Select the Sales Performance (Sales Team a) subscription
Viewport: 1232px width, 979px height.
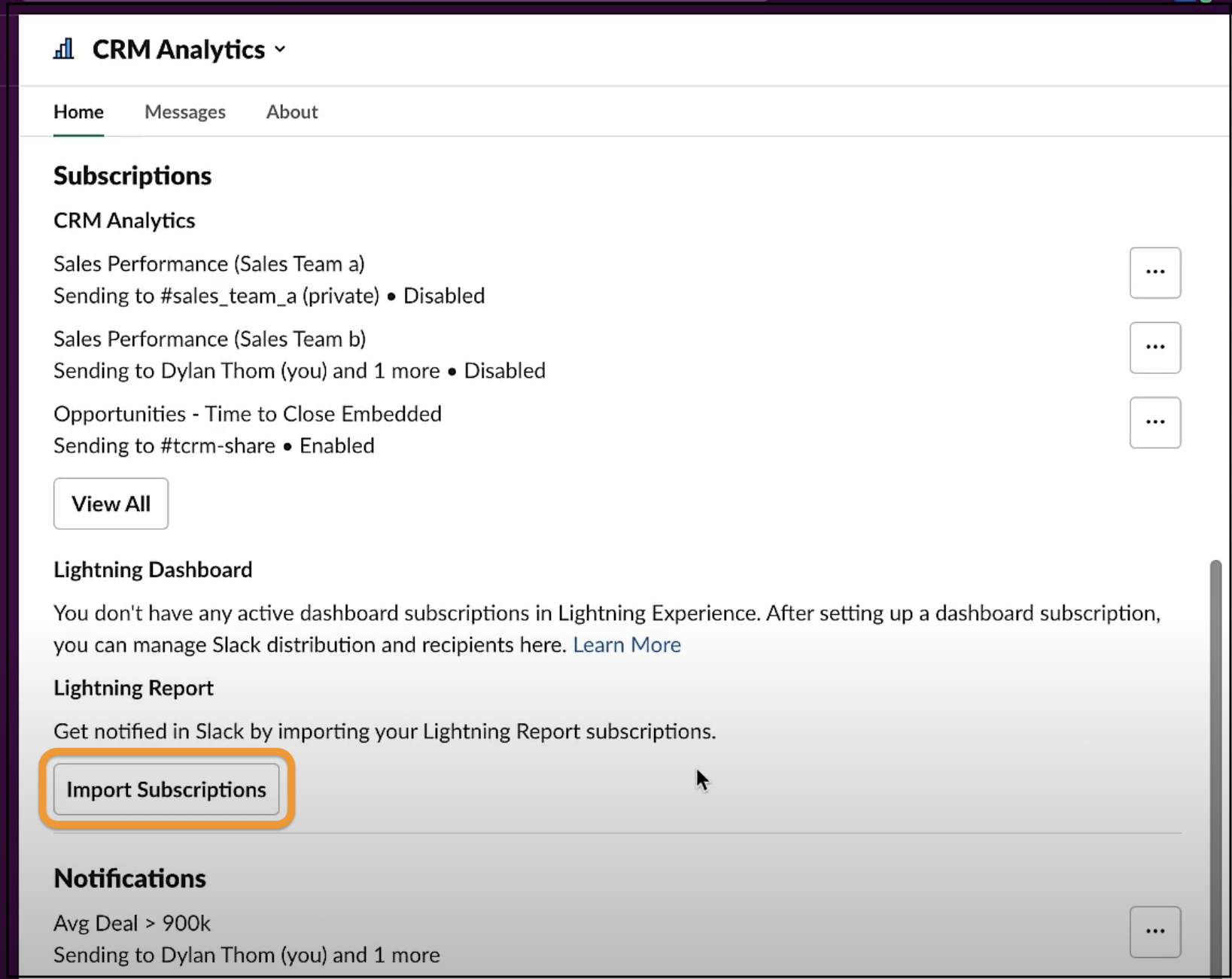[208, 264]
